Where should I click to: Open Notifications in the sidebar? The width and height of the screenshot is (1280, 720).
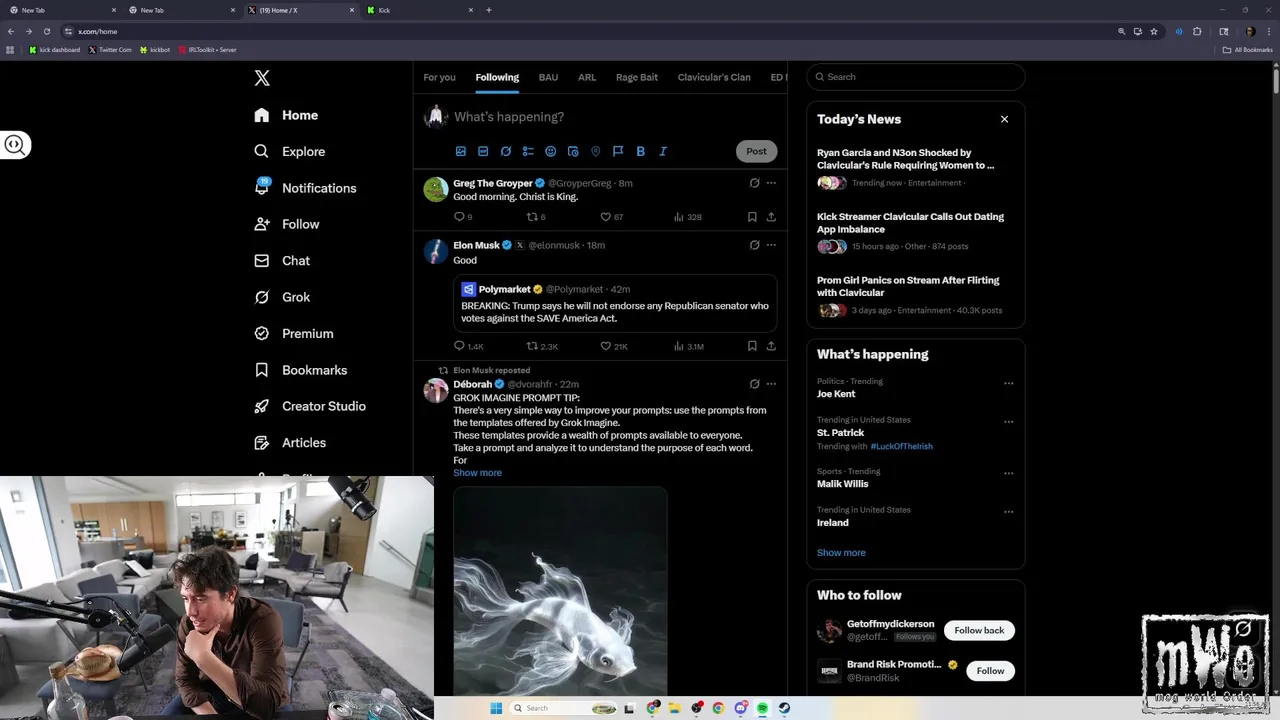tap(305, 188)
